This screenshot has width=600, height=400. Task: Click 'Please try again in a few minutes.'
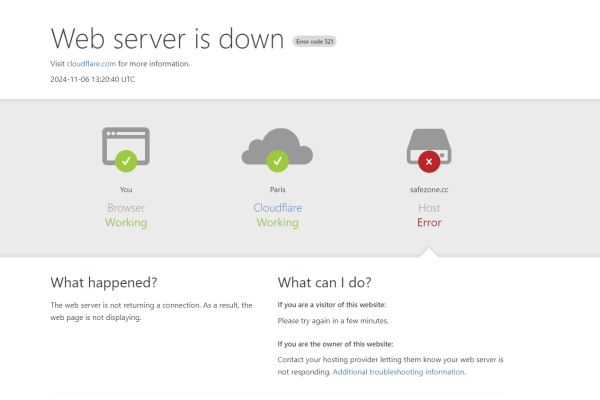pyautogui.click(x=333, y=321)
